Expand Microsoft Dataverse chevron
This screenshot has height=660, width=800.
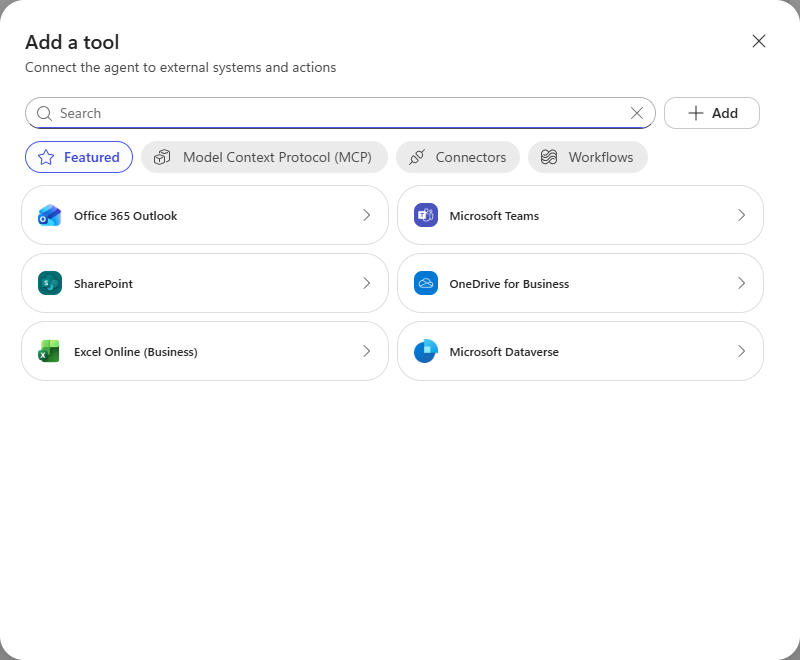click(x=741, y=351)
